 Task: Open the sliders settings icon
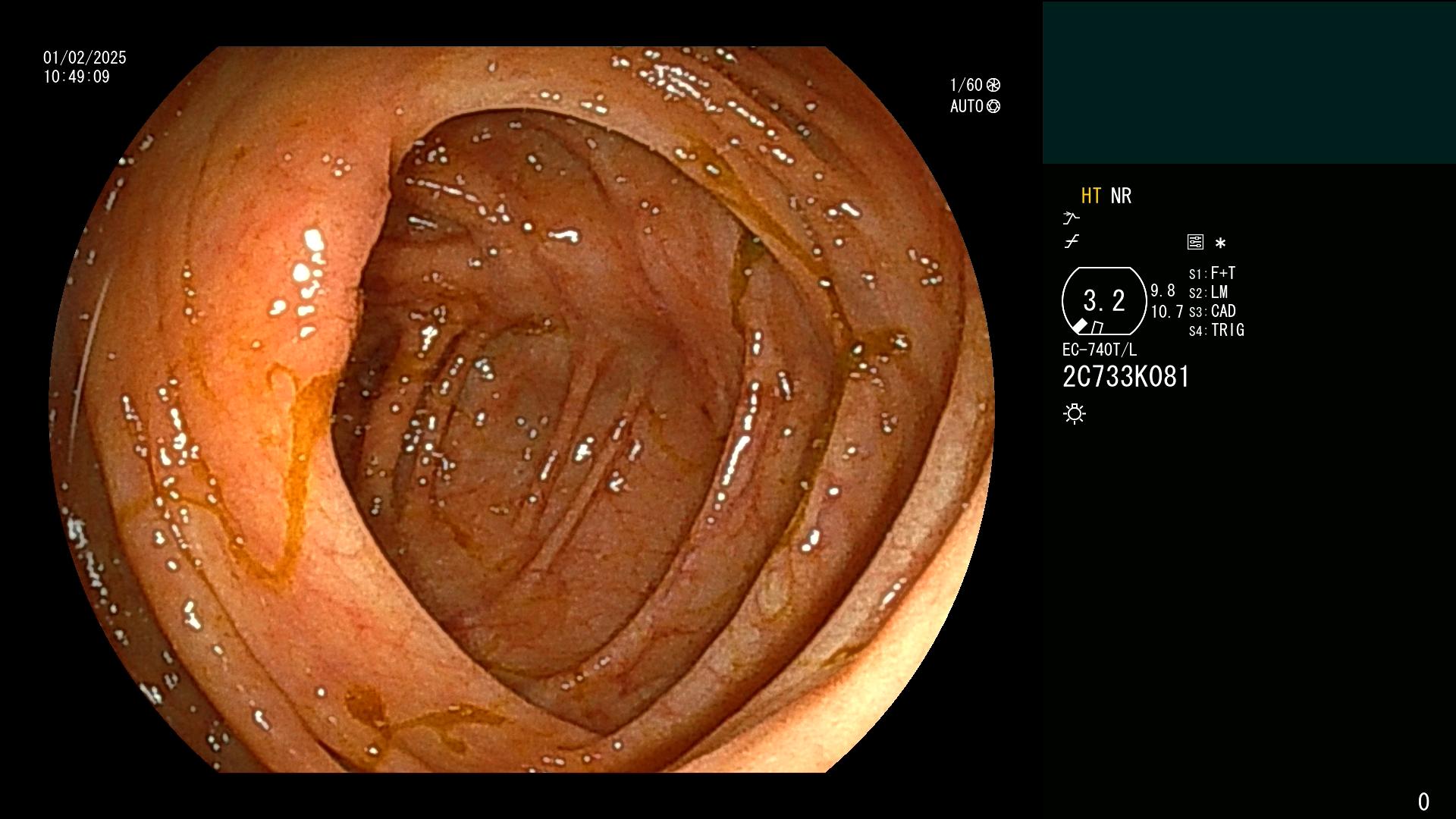tap(1195, 242)
